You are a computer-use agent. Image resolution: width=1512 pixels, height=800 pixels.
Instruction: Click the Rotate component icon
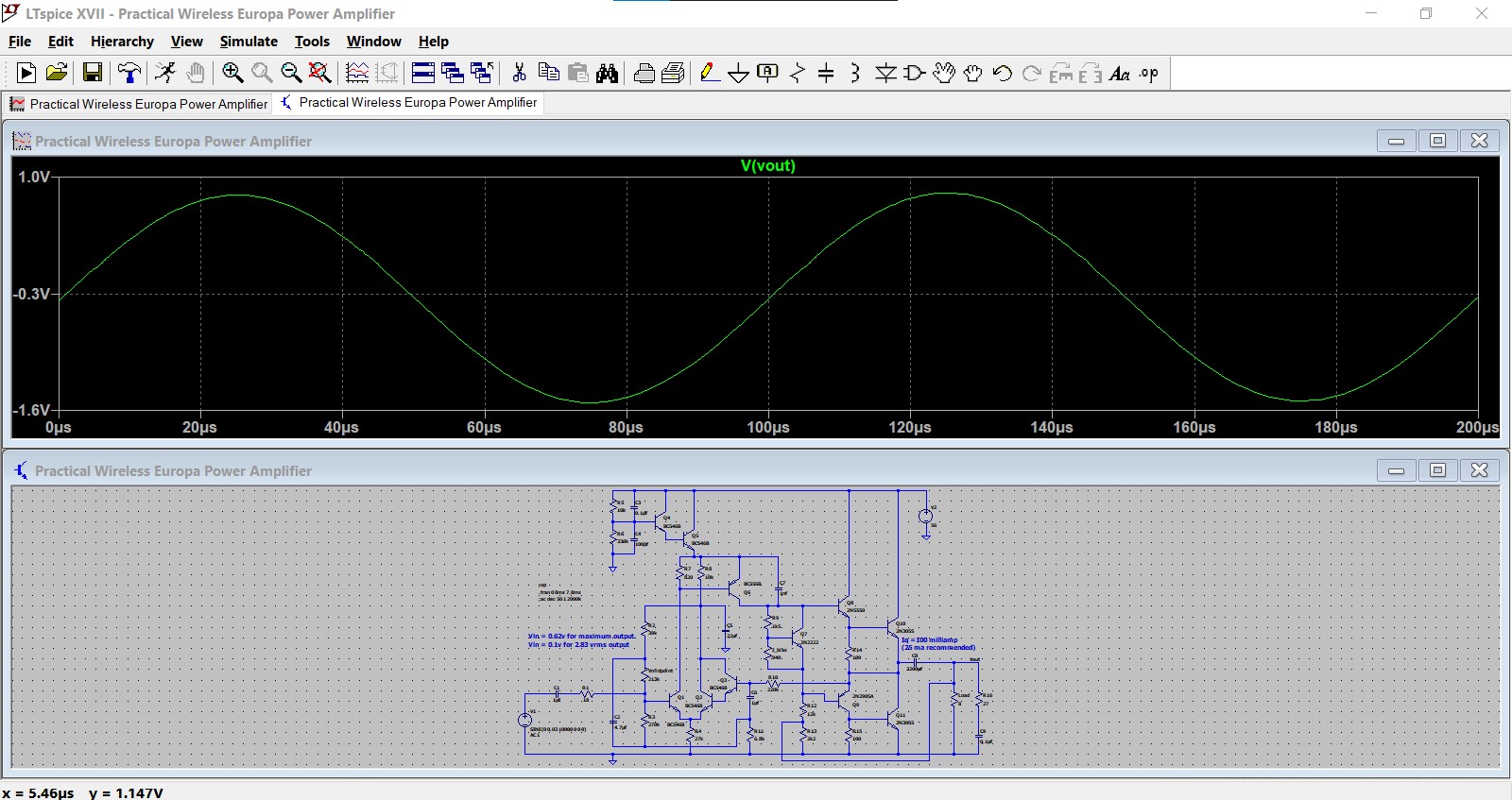pos(1061,73)
